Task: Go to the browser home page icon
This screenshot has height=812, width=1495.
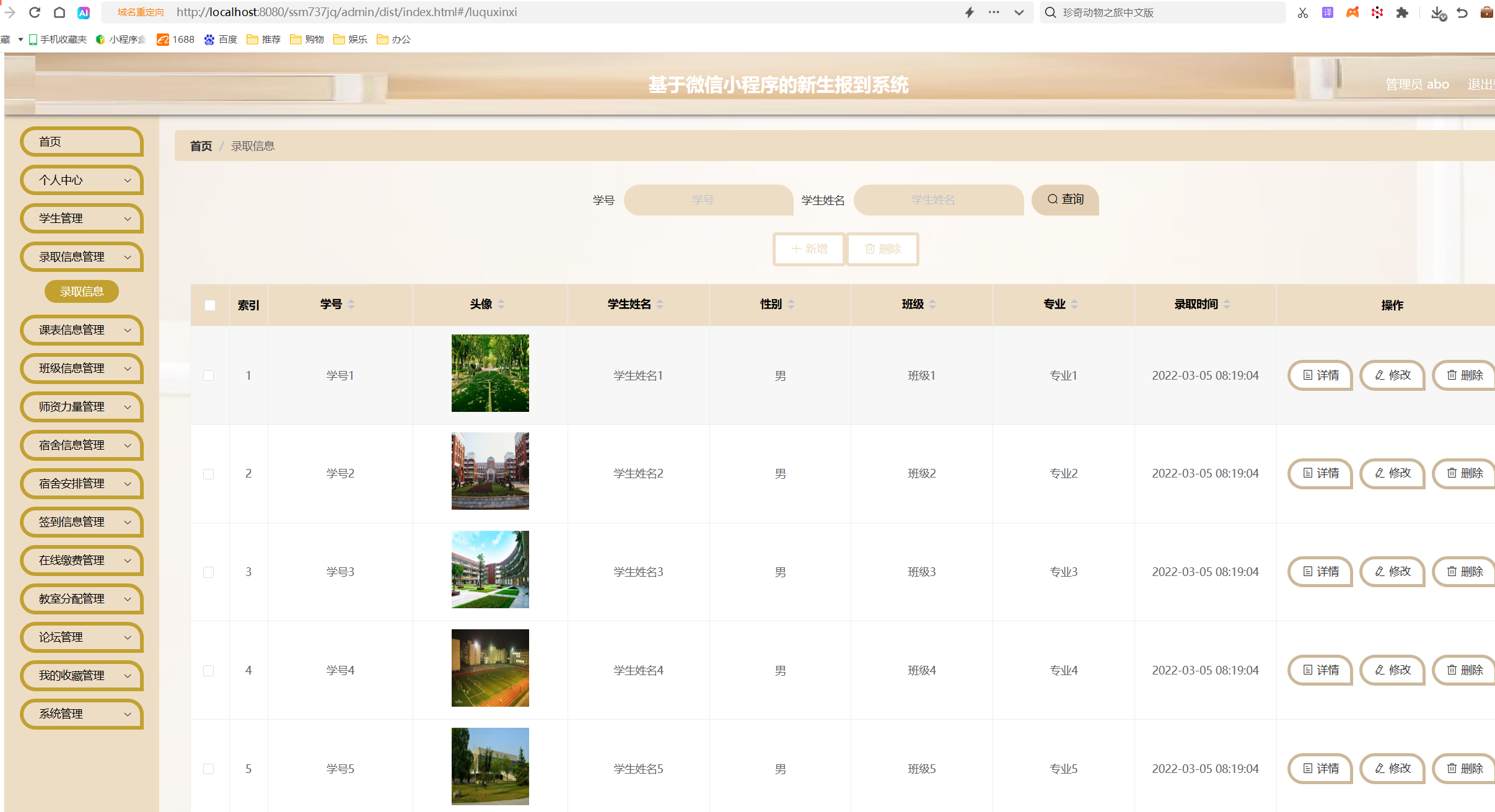Action: pyautogui.click(x=59, y=12)
